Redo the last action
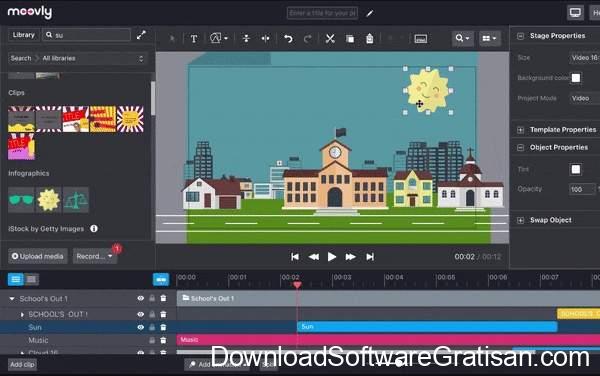This screenshot has width=600, height=376. tap(307, 39)
